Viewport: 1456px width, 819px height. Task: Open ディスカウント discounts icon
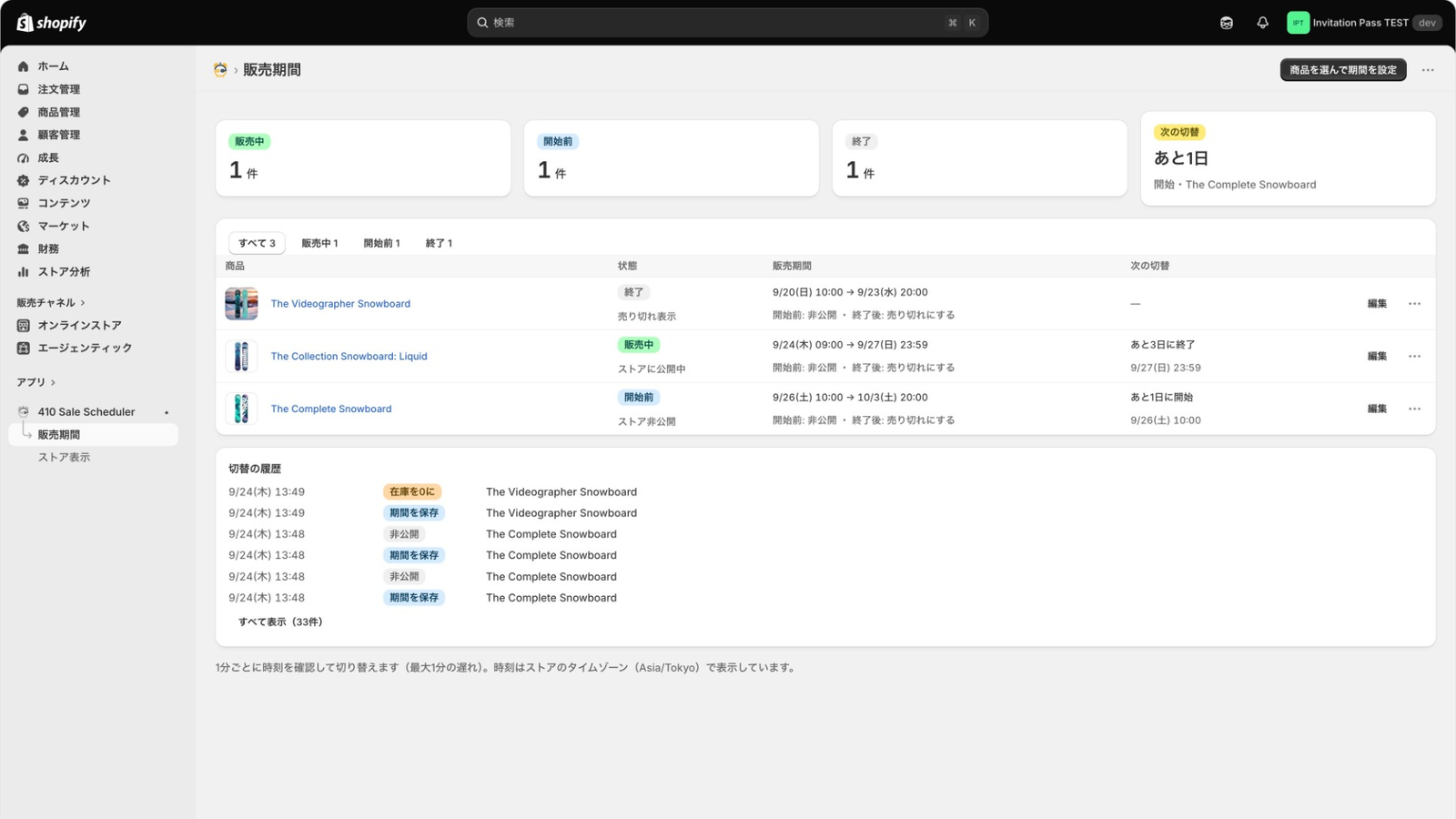24,180
